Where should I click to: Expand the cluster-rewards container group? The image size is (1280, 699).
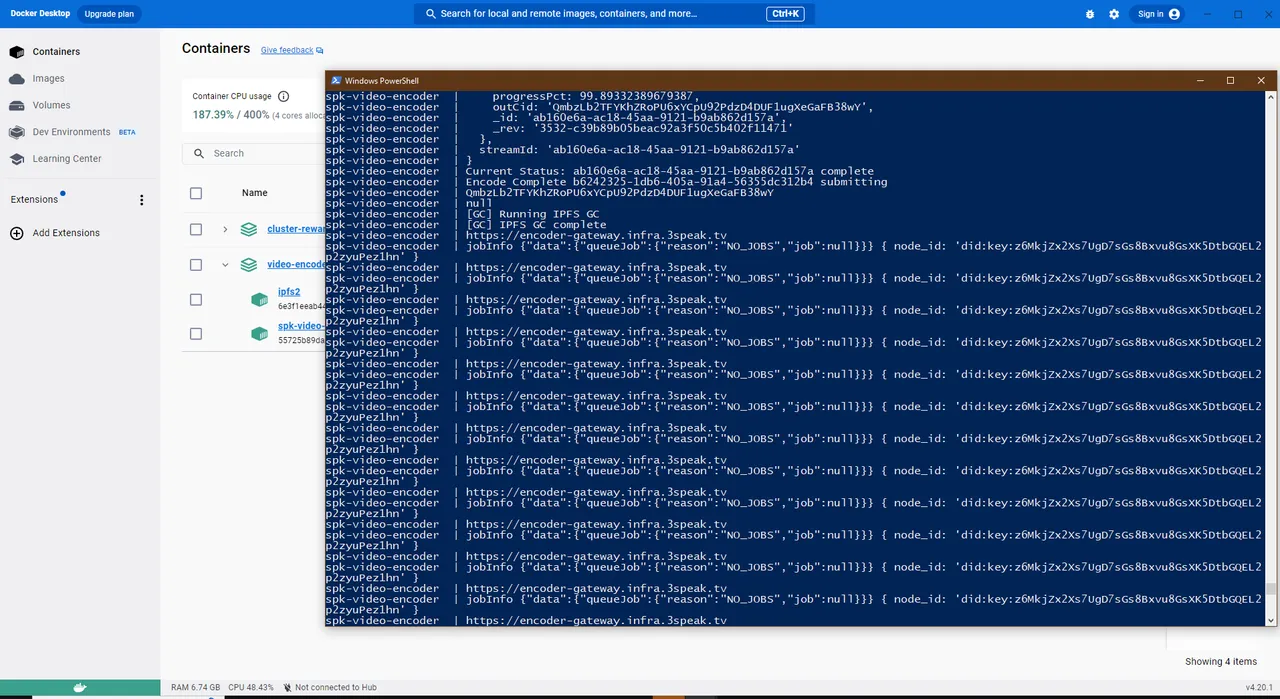225,229
